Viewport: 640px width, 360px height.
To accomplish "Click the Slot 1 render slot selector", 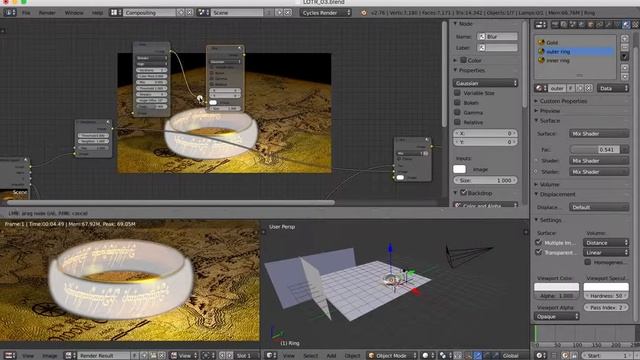I will (x=247, y=356).
